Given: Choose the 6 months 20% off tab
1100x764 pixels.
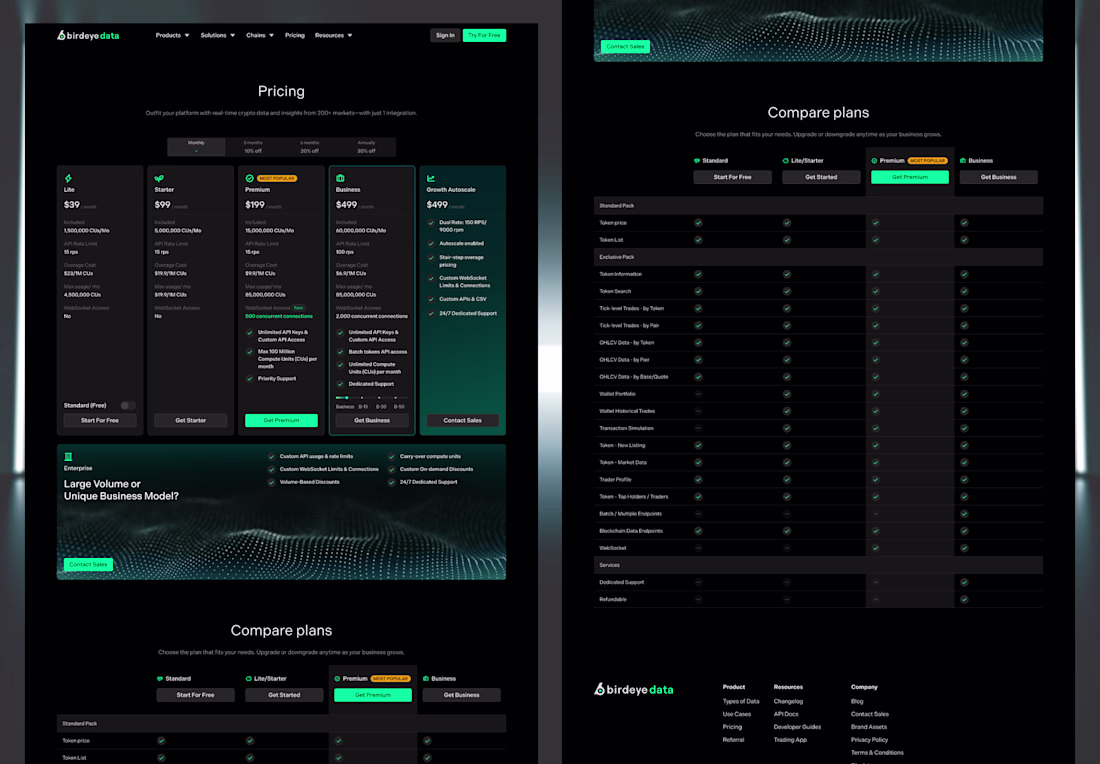Looking at the screenshot, I should (x=309, y=147).
